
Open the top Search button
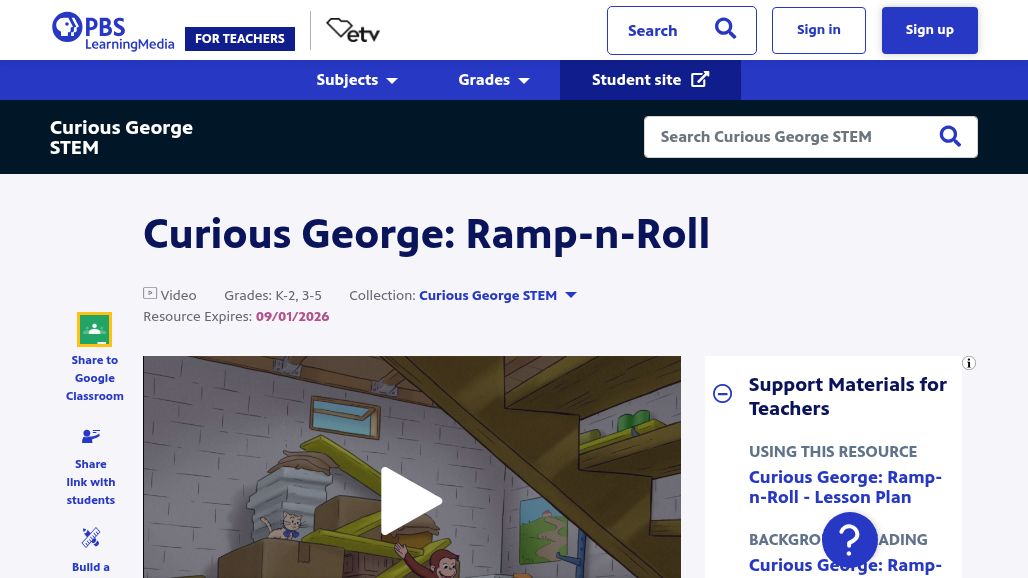pos(681,30)
